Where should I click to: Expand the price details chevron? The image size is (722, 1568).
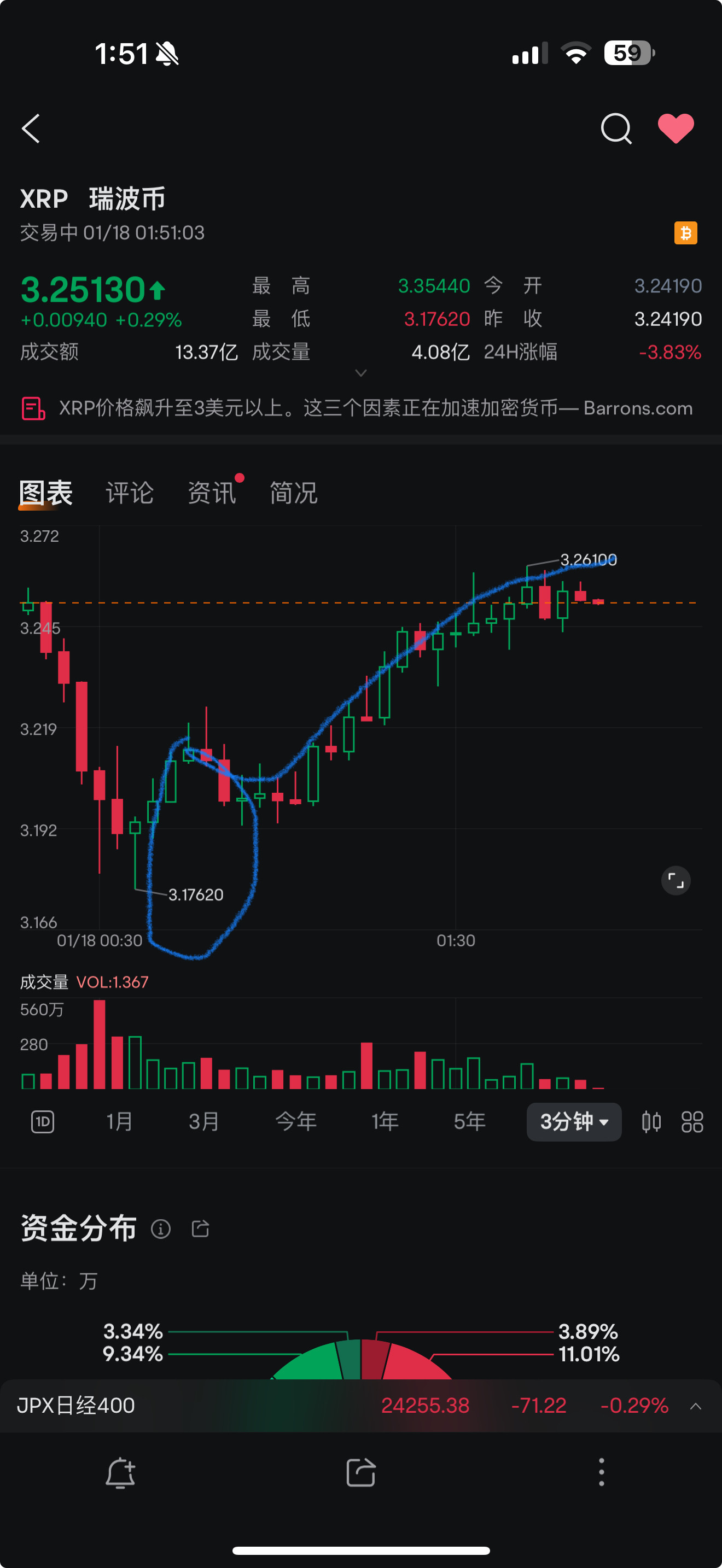(361, 372)
